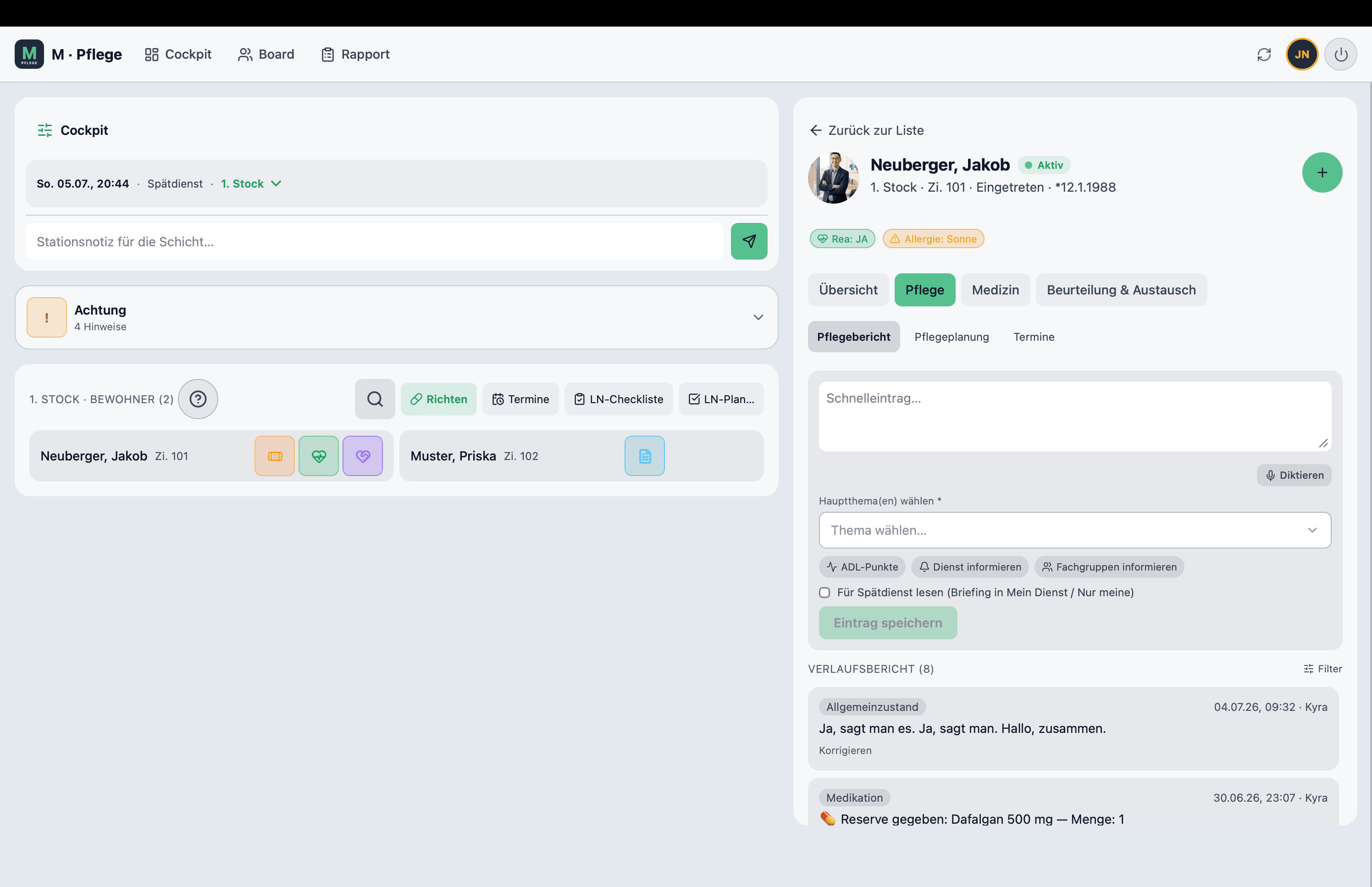The image size is (1372, 887).
Task: Open the Rapport navigation item
Action: pos(355,54)
